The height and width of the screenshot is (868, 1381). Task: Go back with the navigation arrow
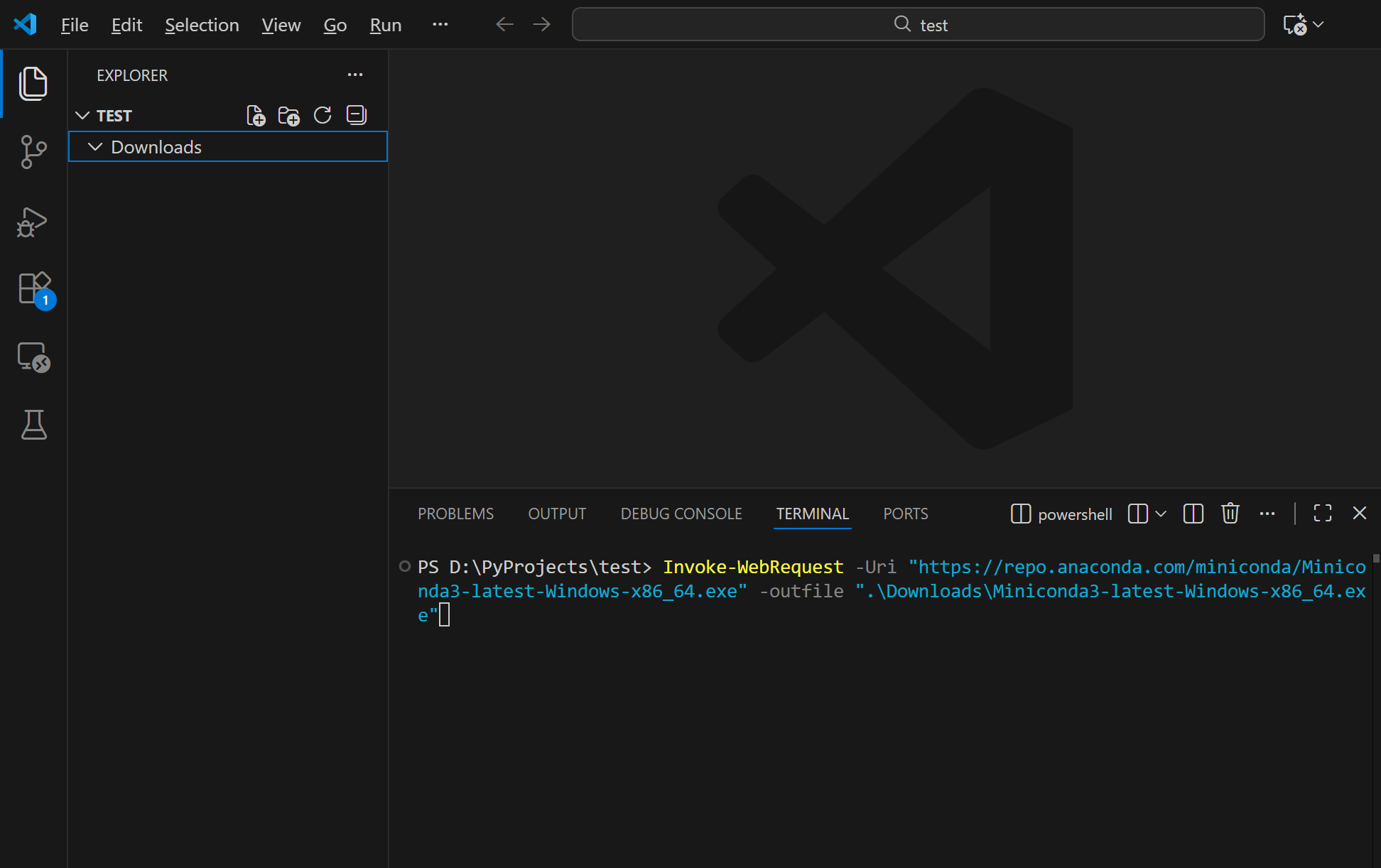tap(504, 25)
